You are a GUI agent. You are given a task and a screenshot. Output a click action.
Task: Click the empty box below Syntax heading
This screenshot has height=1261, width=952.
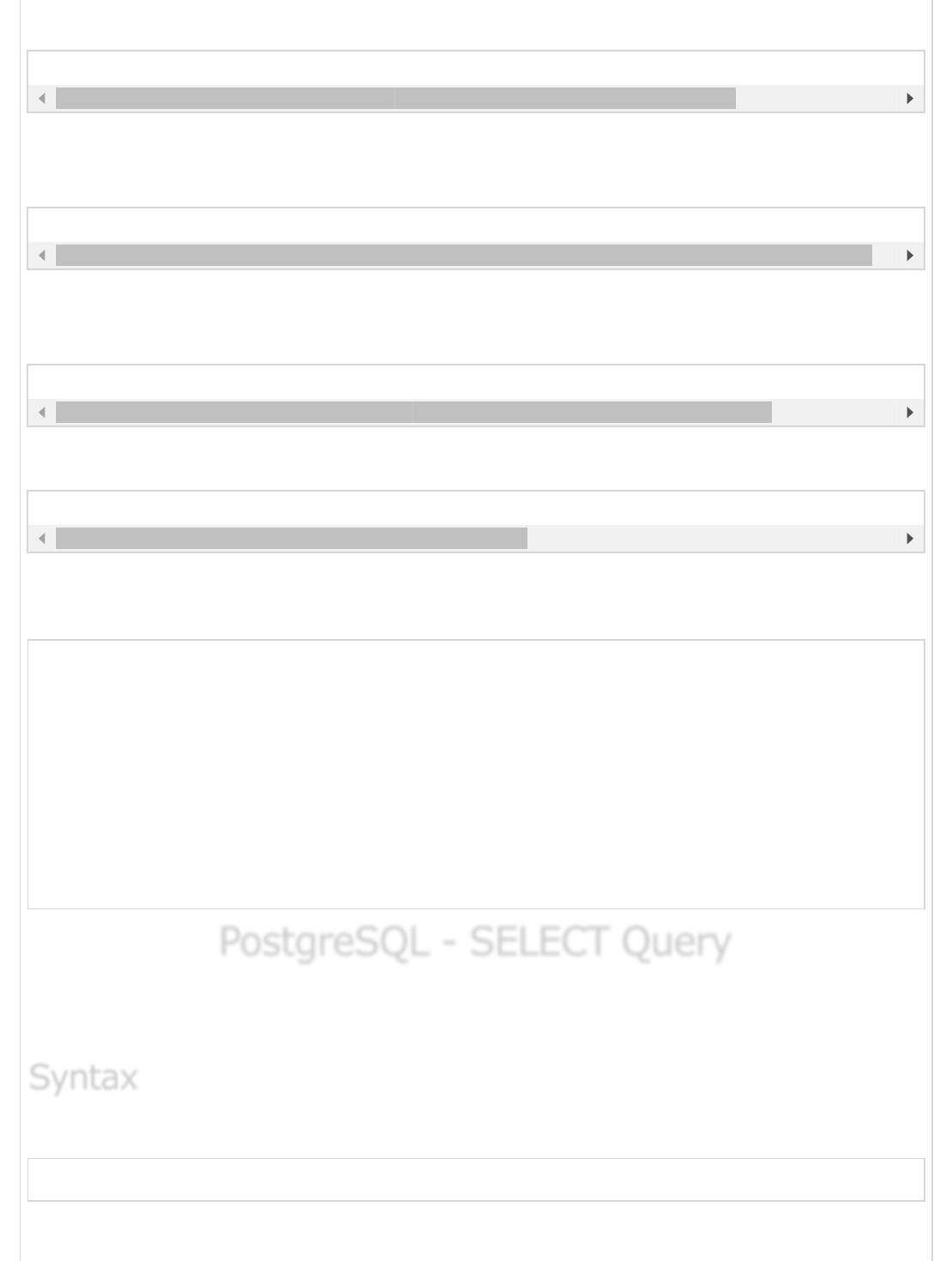coord(476,1180)
